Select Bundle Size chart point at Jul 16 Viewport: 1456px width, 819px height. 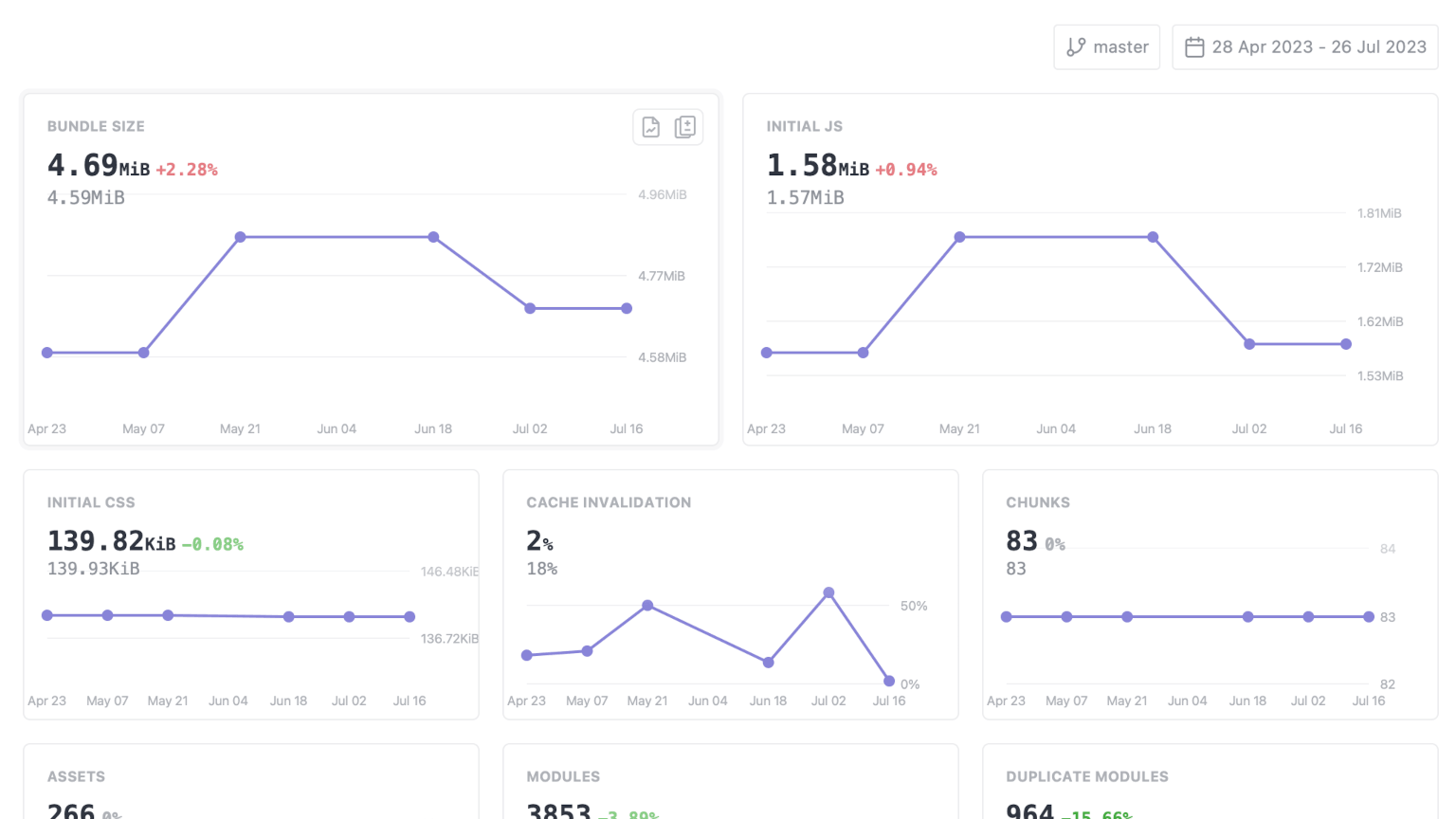(x=627, y=308)
